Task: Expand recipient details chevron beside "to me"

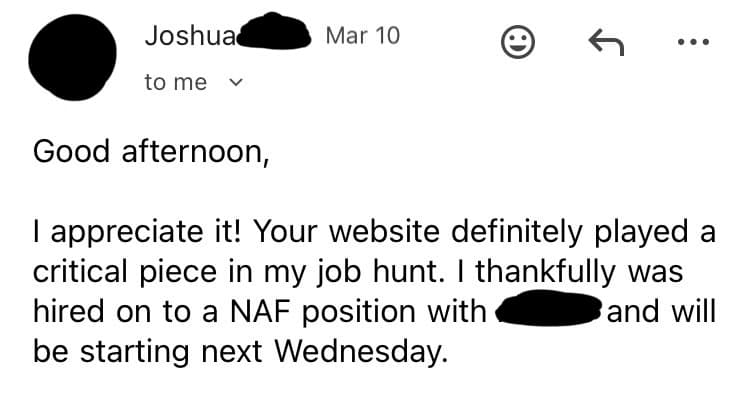Action: tap(235, 83)
